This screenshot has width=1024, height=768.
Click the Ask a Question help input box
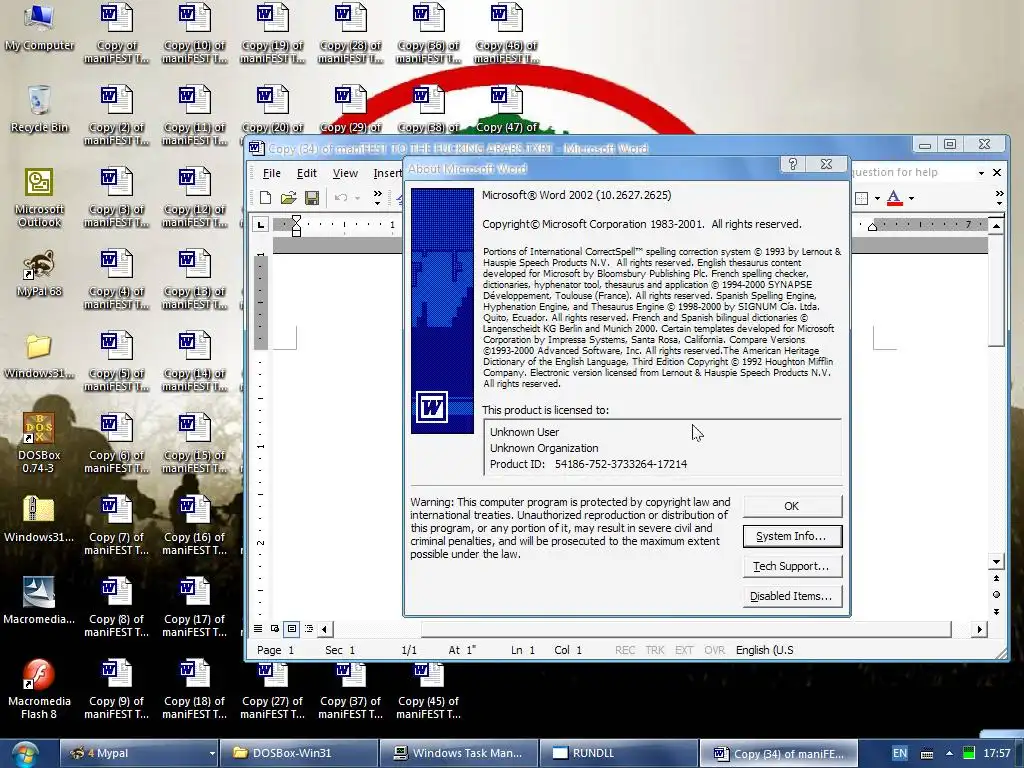tap(912, 172)
